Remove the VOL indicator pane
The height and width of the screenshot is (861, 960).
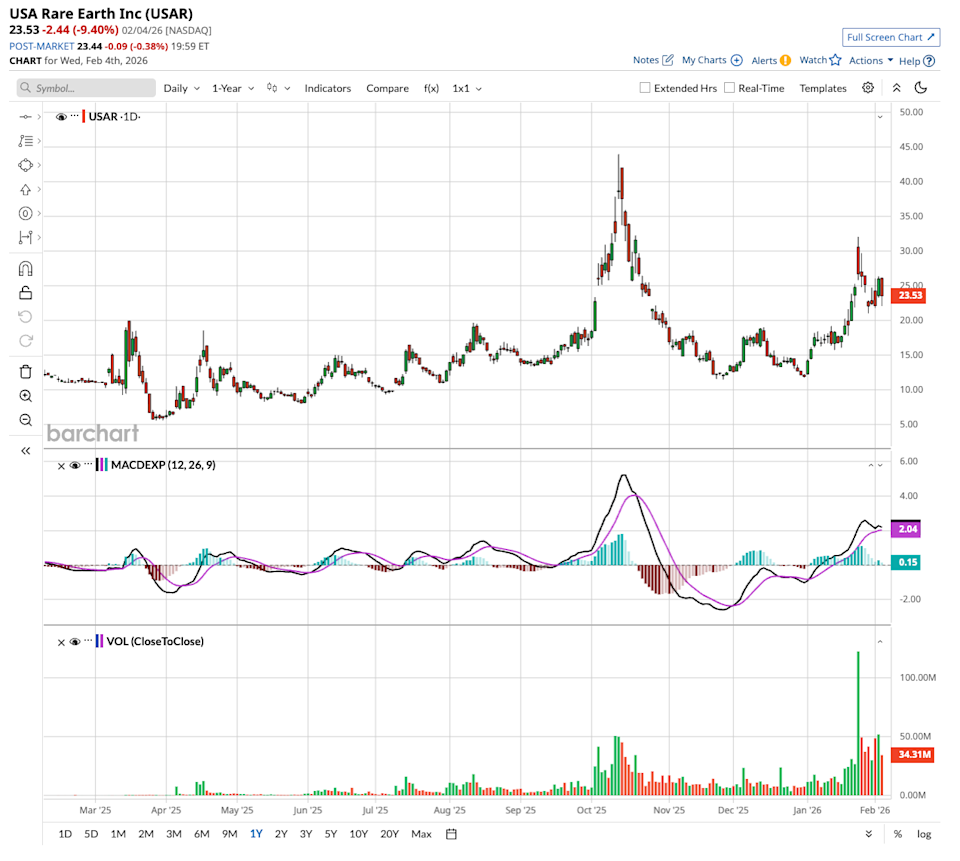61,642
